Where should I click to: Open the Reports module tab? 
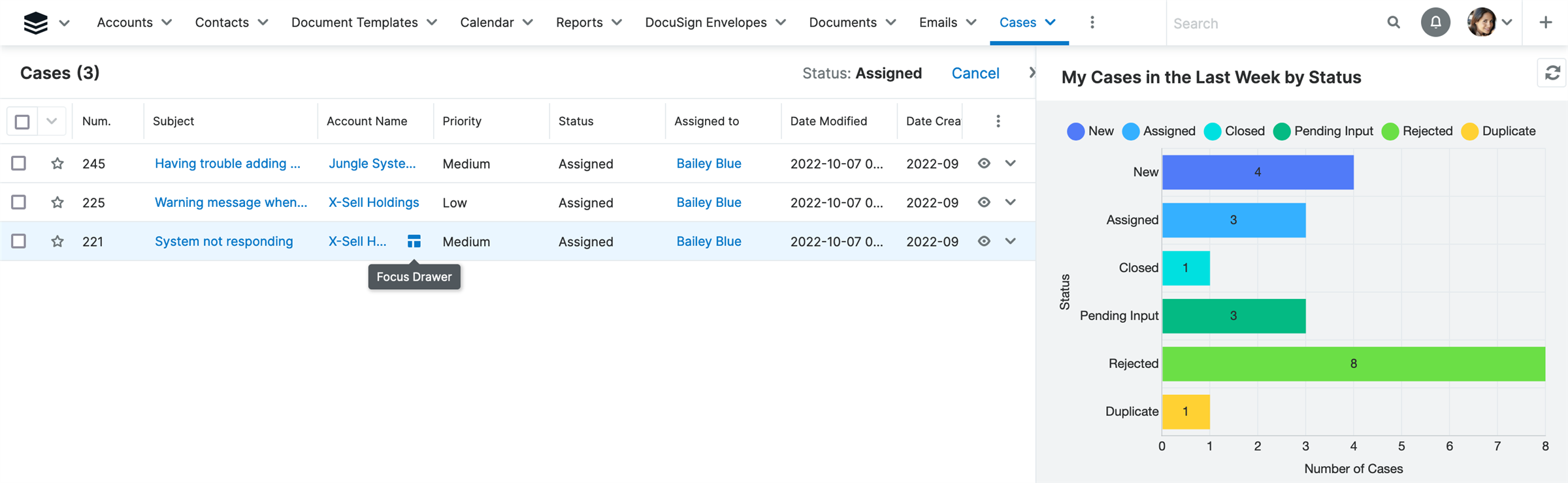pyautogui.click(x=579, y=23)
